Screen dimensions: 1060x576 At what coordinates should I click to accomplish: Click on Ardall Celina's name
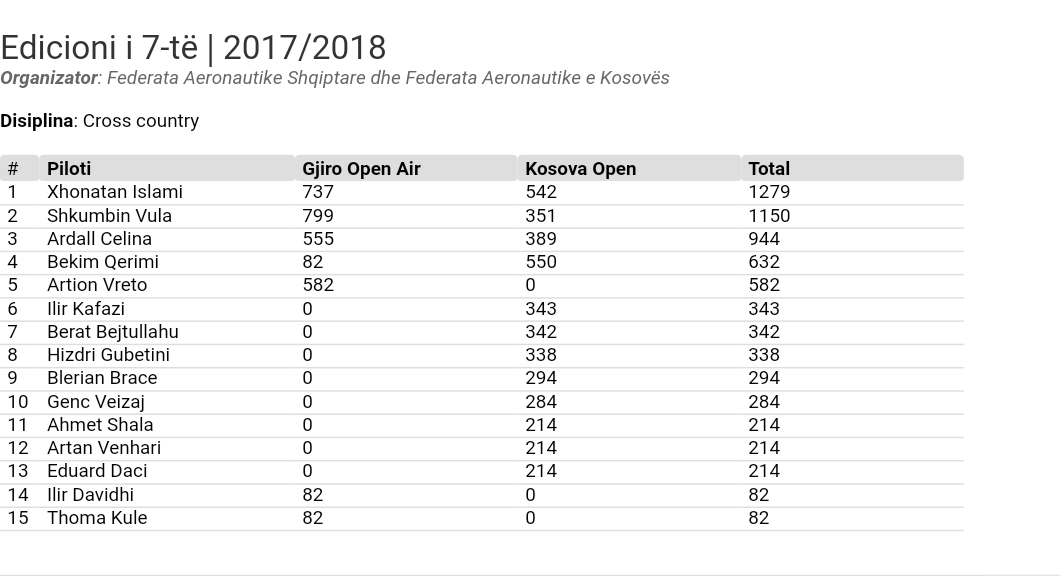click(99, 238)
